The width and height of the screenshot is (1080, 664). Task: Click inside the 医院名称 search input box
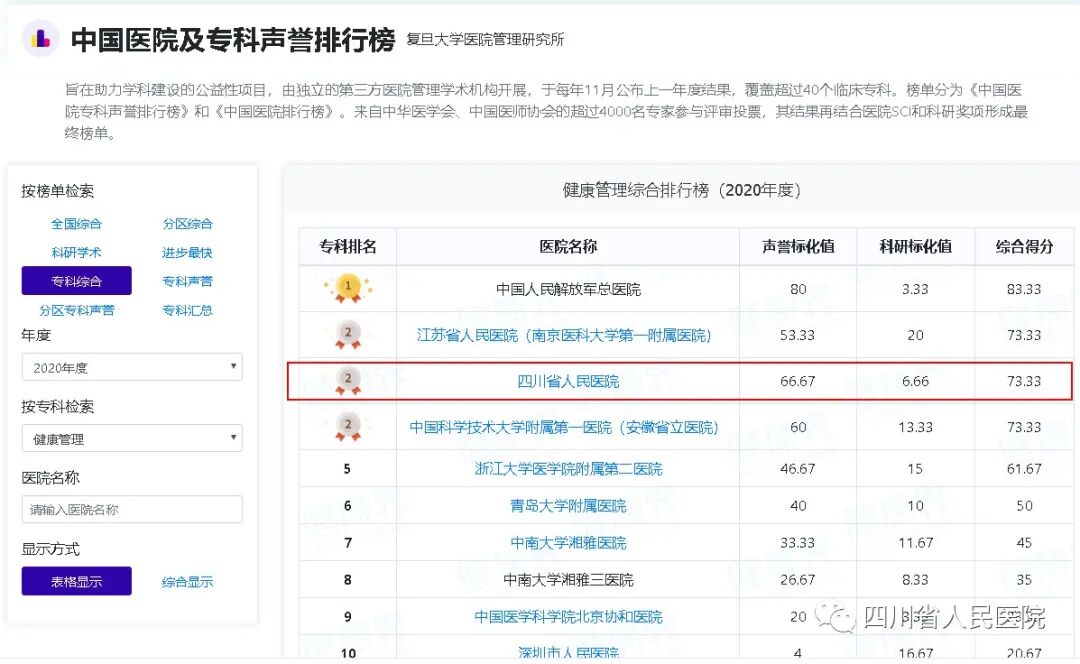[131, 509]
